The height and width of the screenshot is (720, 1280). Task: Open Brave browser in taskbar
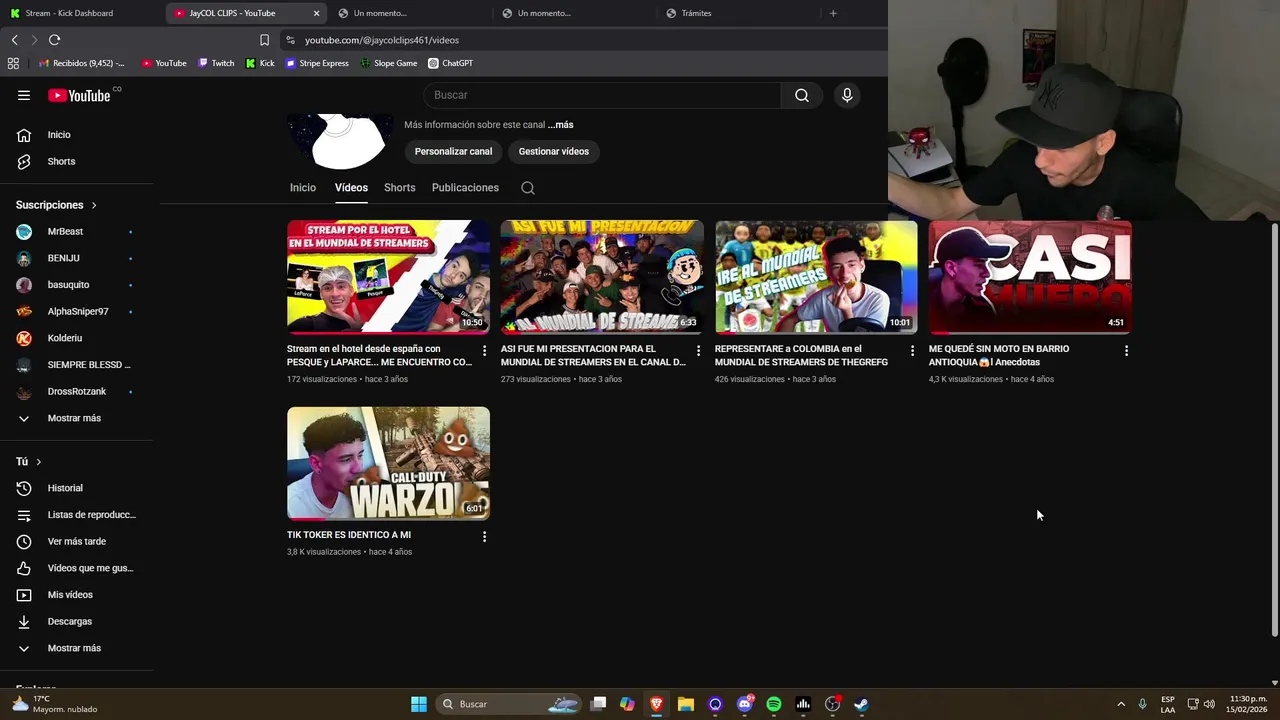coord(656,704)
